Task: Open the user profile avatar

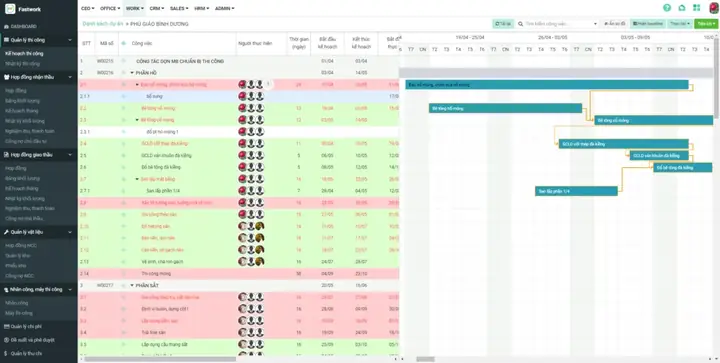Action: tap(714, 8)
